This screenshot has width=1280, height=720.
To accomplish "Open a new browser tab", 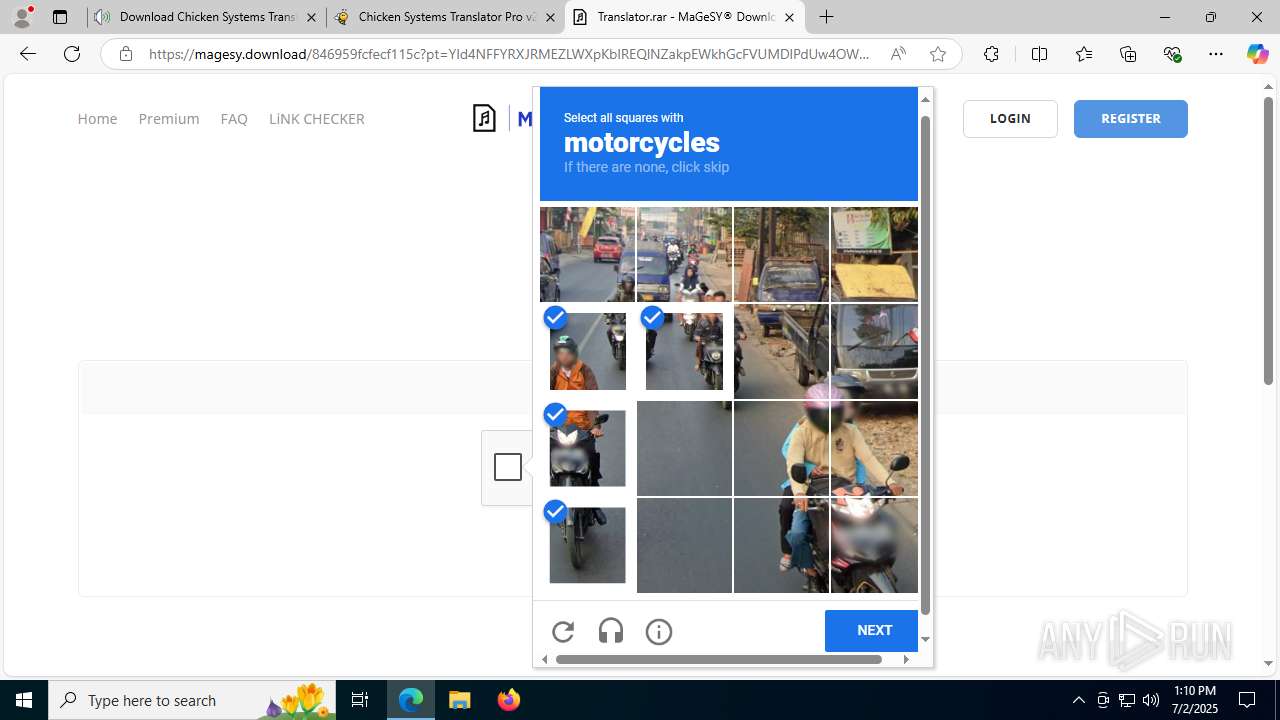I will (826, 17).
